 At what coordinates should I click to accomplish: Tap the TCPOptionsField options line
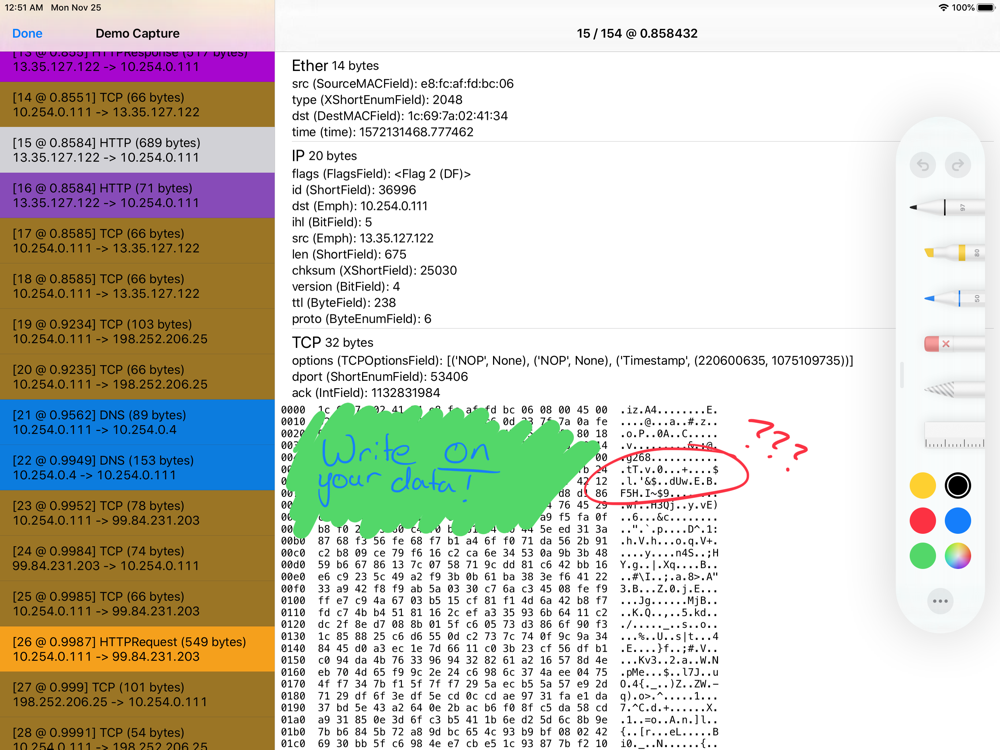tap(572, 361)
